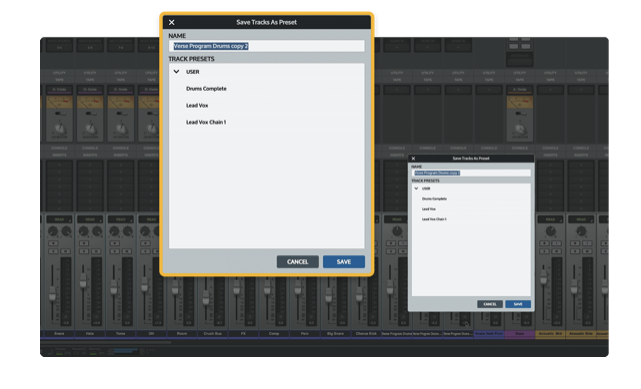The image size is (641, 389).
Task: Click the Oxide tape knob on Hats channel
Action: pos(90,128)
